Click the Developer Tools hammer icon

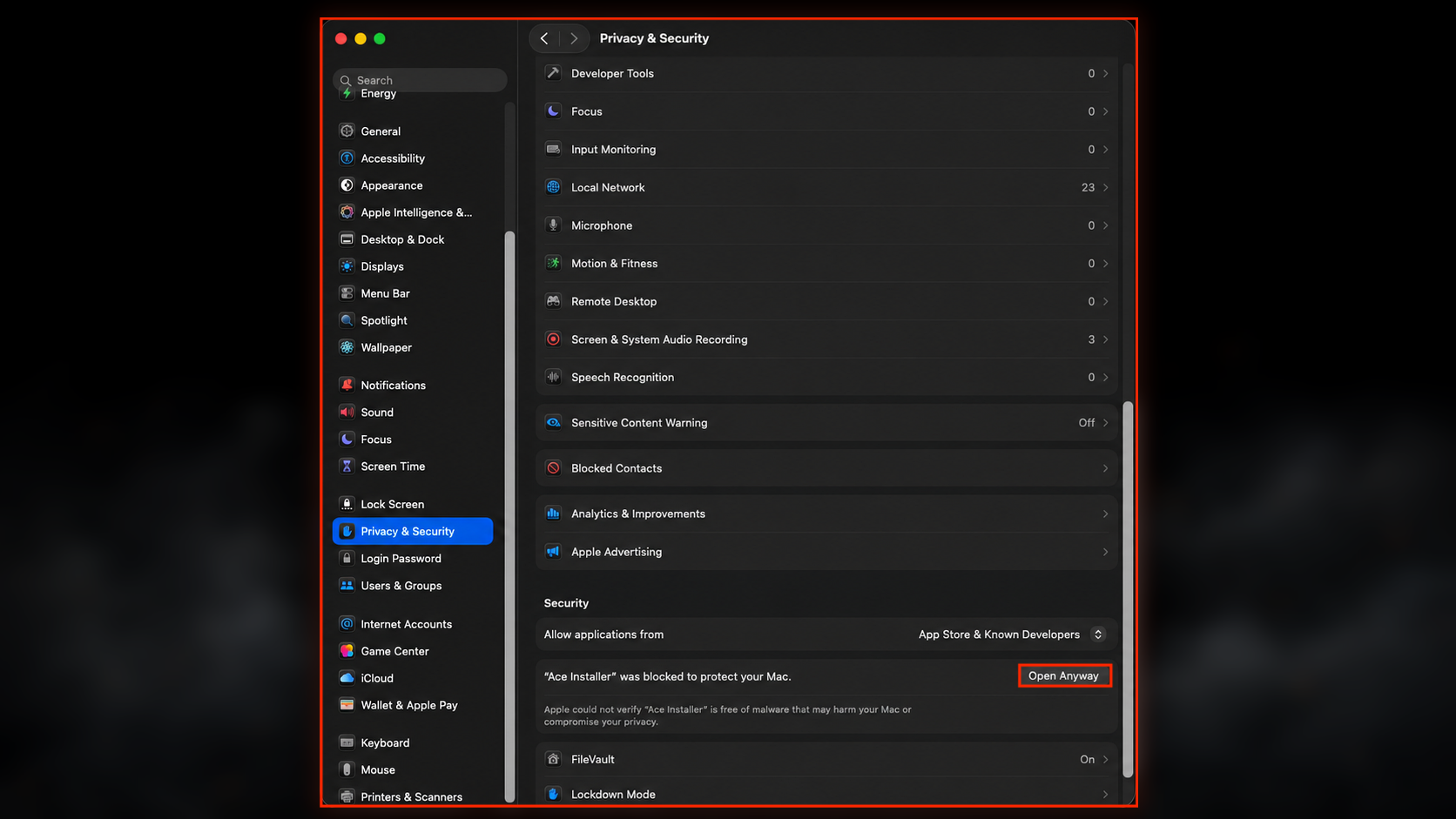553,73
